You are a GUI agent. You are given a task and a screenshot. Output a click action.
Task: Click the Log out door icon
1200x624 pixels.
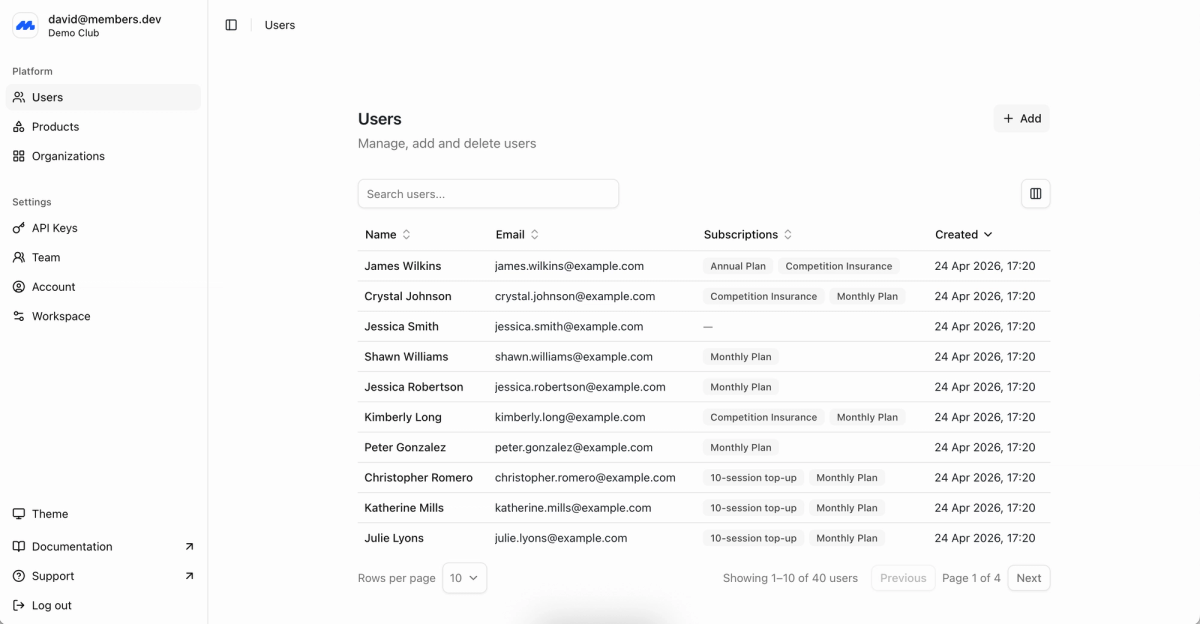tap(19, 605)
